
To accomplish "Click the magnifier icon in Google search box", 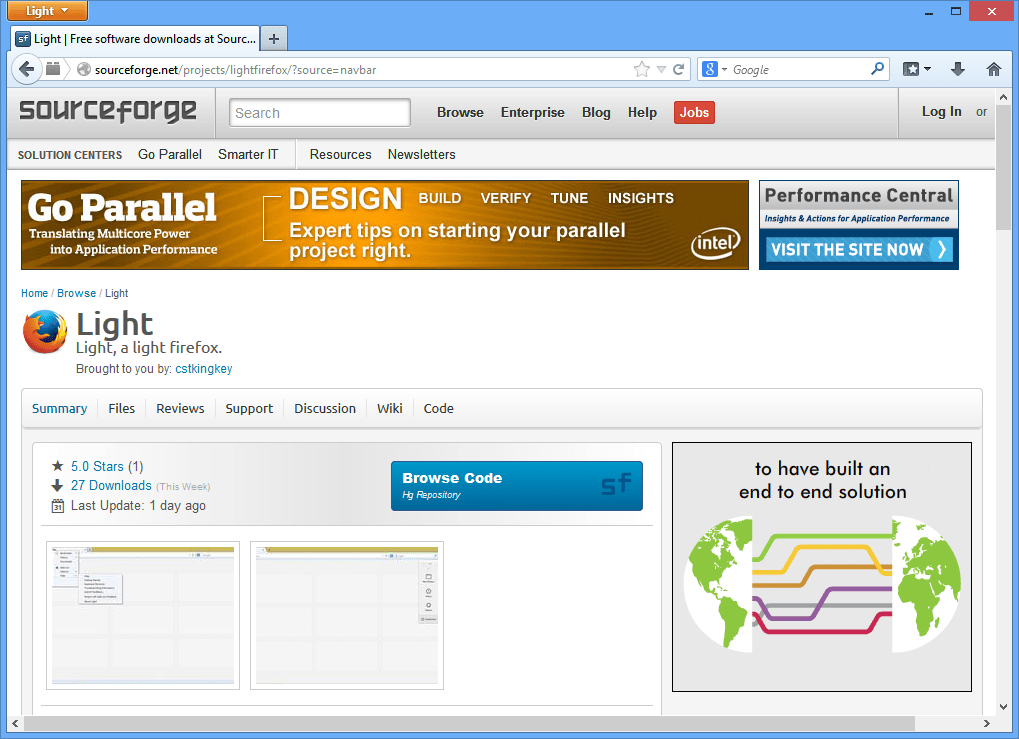I will click(877, 68).
